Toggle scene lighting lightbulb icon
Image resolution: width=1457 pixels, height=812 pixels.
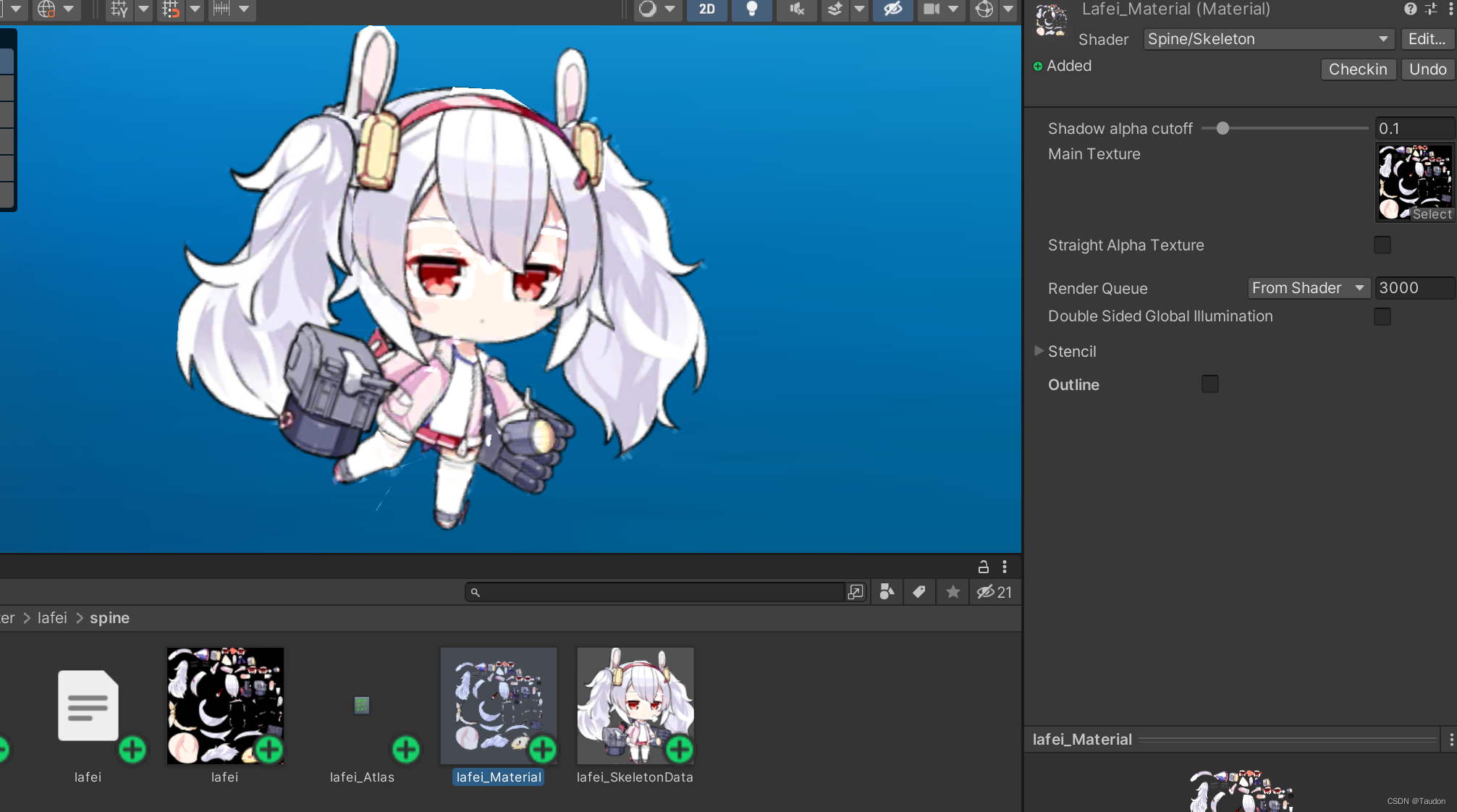(751, 9)
